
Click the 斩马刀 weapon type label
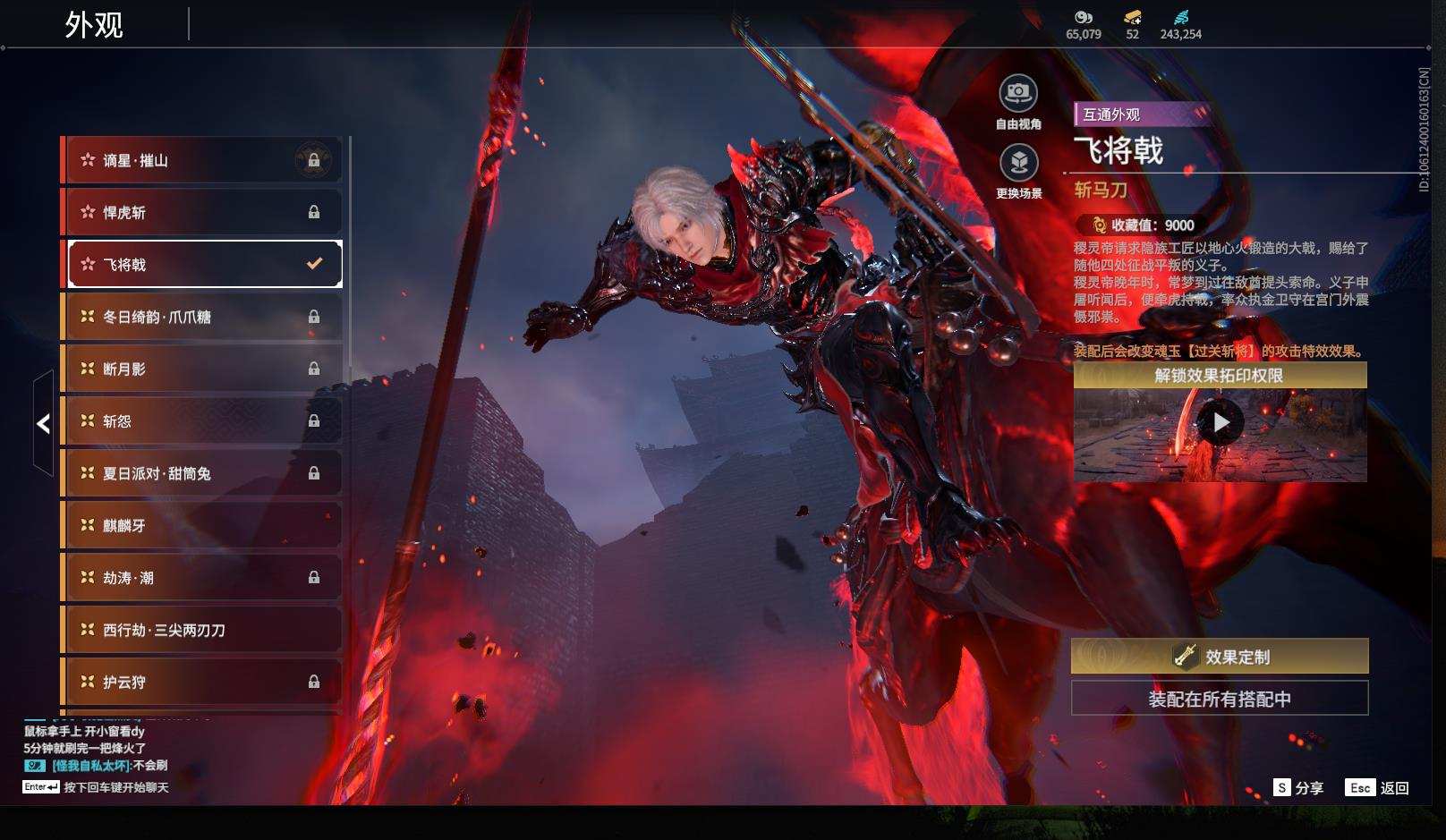[x=1101, y=190]
